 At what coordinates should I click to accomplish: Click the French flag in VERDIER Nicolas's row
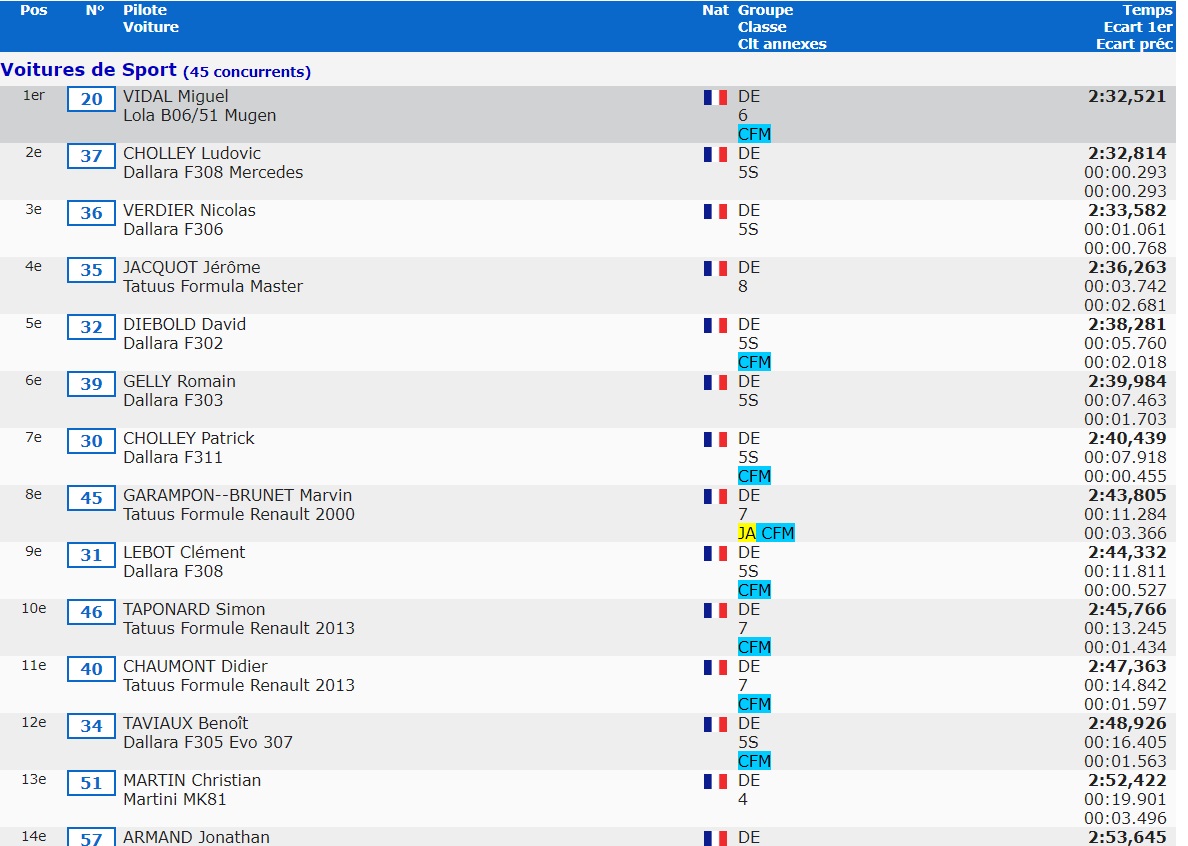(x=715, y=211)
